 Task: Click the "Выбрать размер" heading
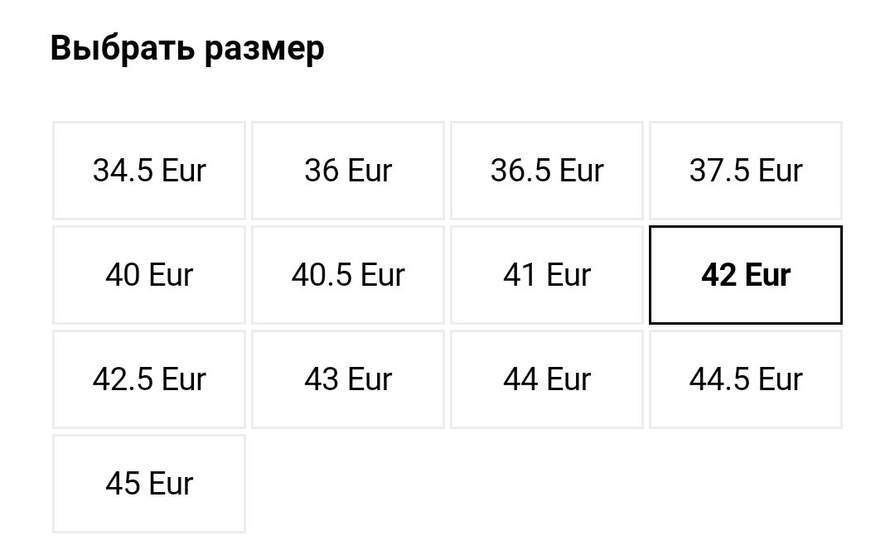click(x=187, y=48)
